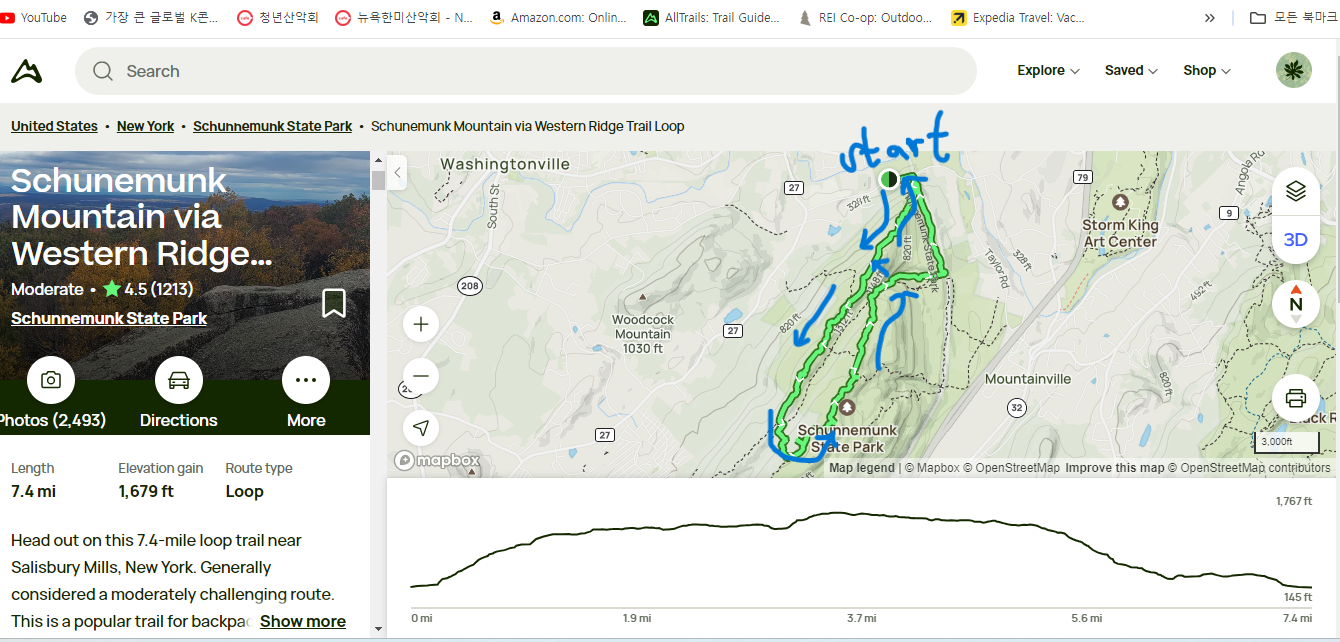Zoom in on the map
The image size is (1340, 642).
pyautogui.click(x=421, y=324)
